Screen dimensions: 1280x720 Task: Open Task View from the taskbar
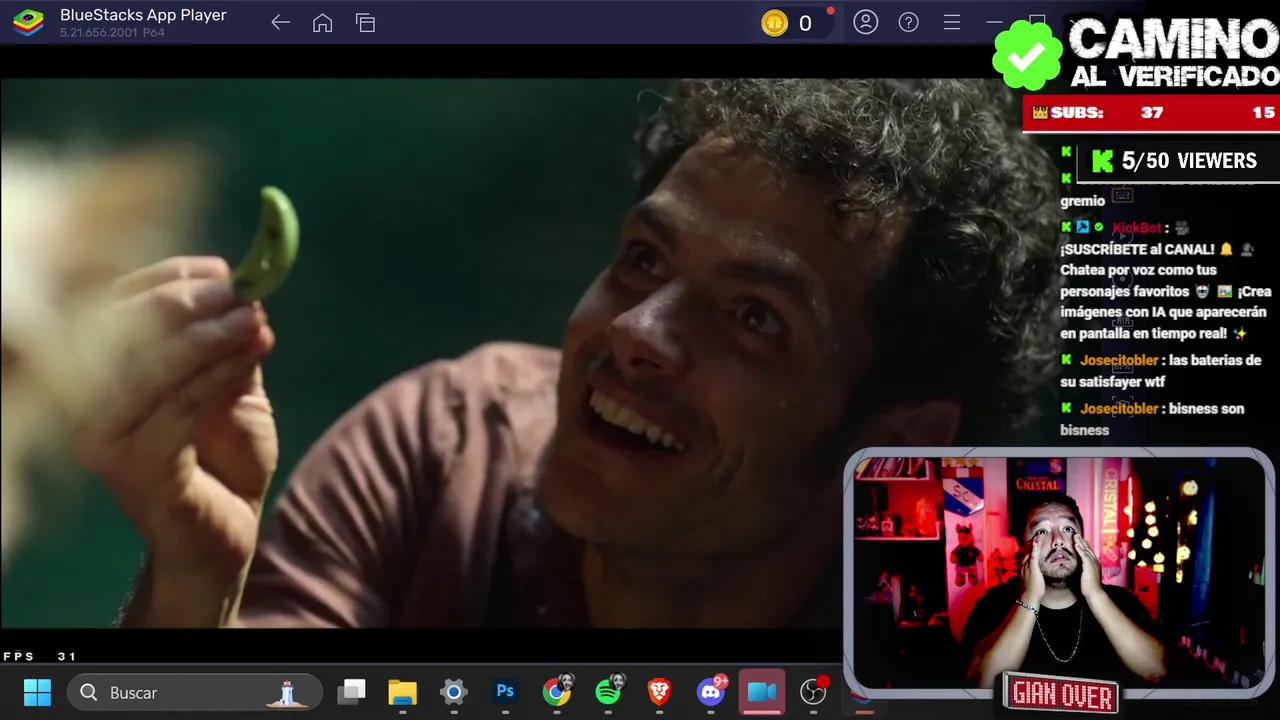(x=351, y=692)
